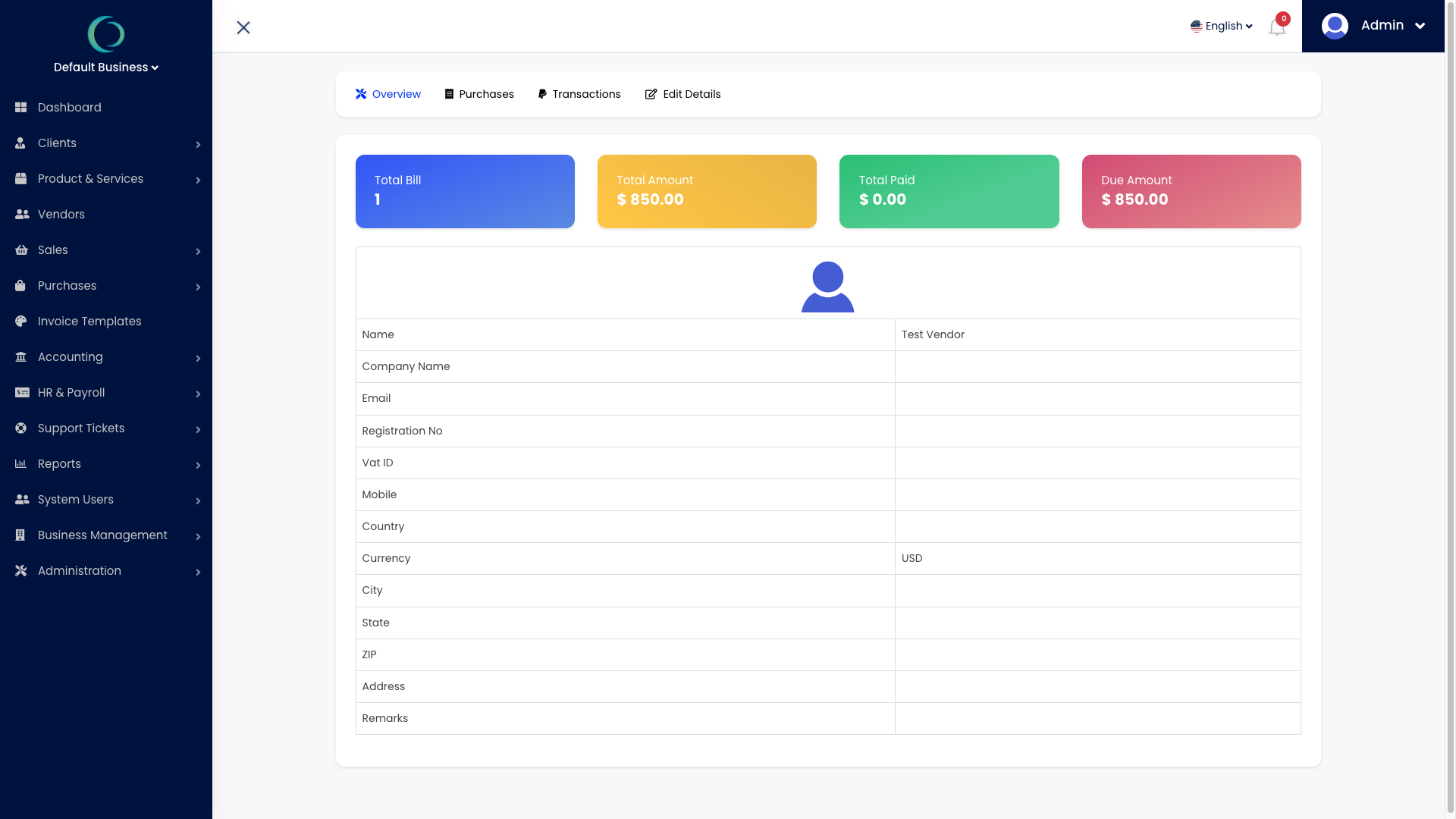This screenshot has width=1456, height=819.
Task: Click the Total Bill summary card
Action: tap(465, 191)
